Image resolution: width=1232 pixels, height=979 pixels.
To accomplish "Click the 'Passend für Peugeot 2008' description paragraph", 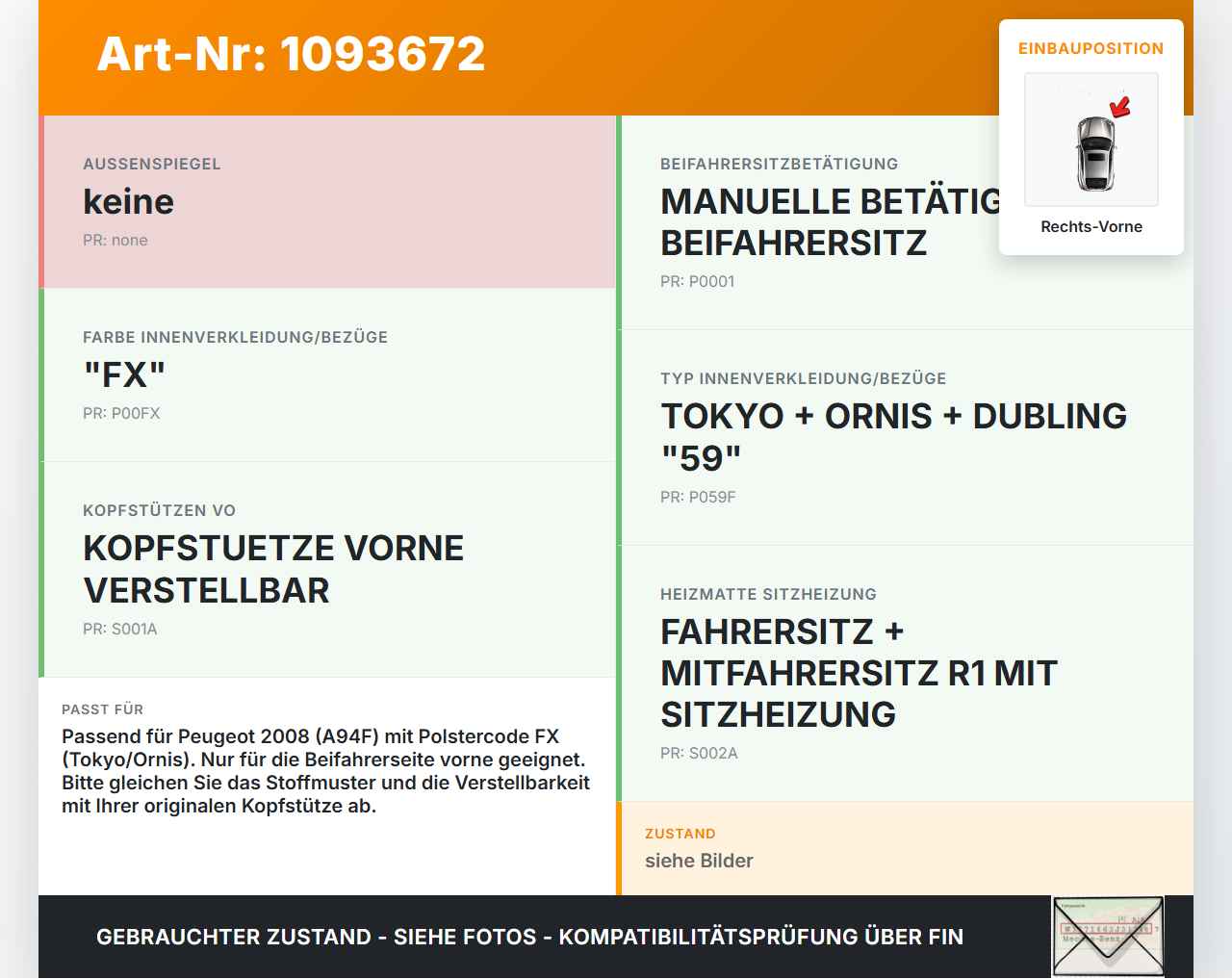I will pos(326,771).
